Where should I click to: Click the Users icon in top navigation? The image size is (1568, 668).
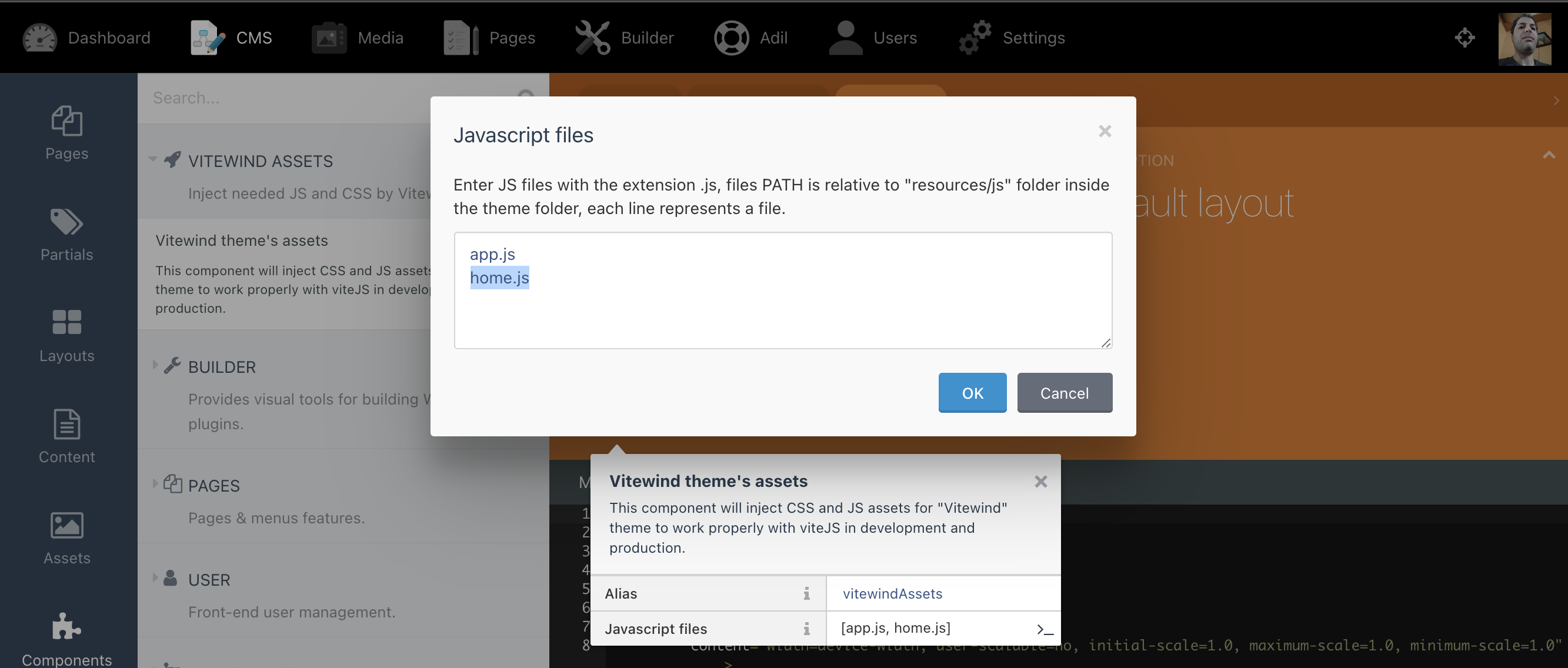point(841,36)
